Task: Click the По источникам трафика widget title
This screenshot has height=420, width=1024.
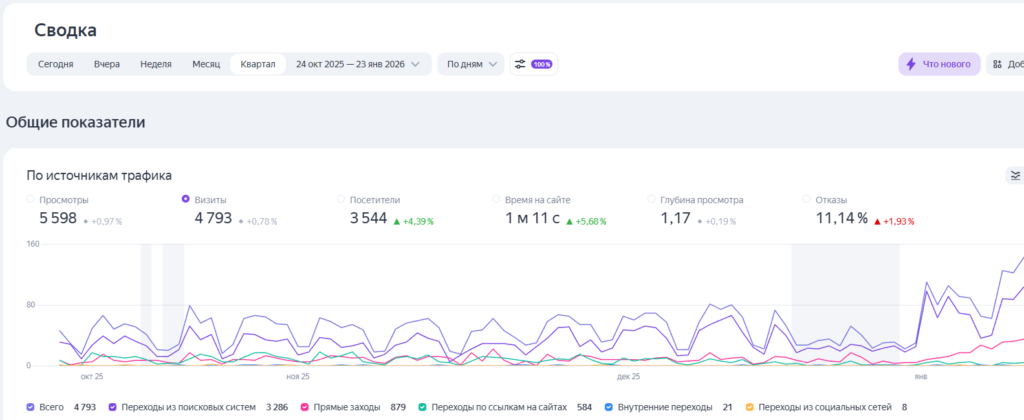Action: coord(99,176)
